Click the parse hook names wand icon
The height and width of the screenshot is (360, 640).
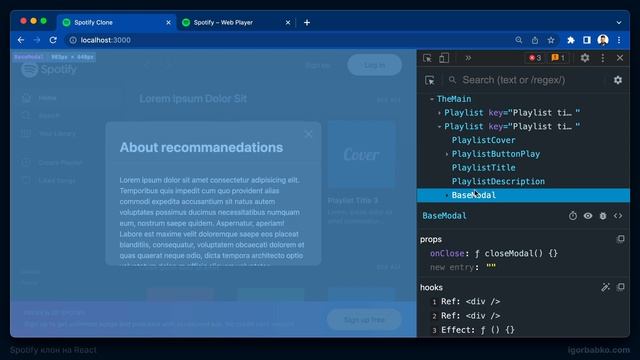coord(606,287)
